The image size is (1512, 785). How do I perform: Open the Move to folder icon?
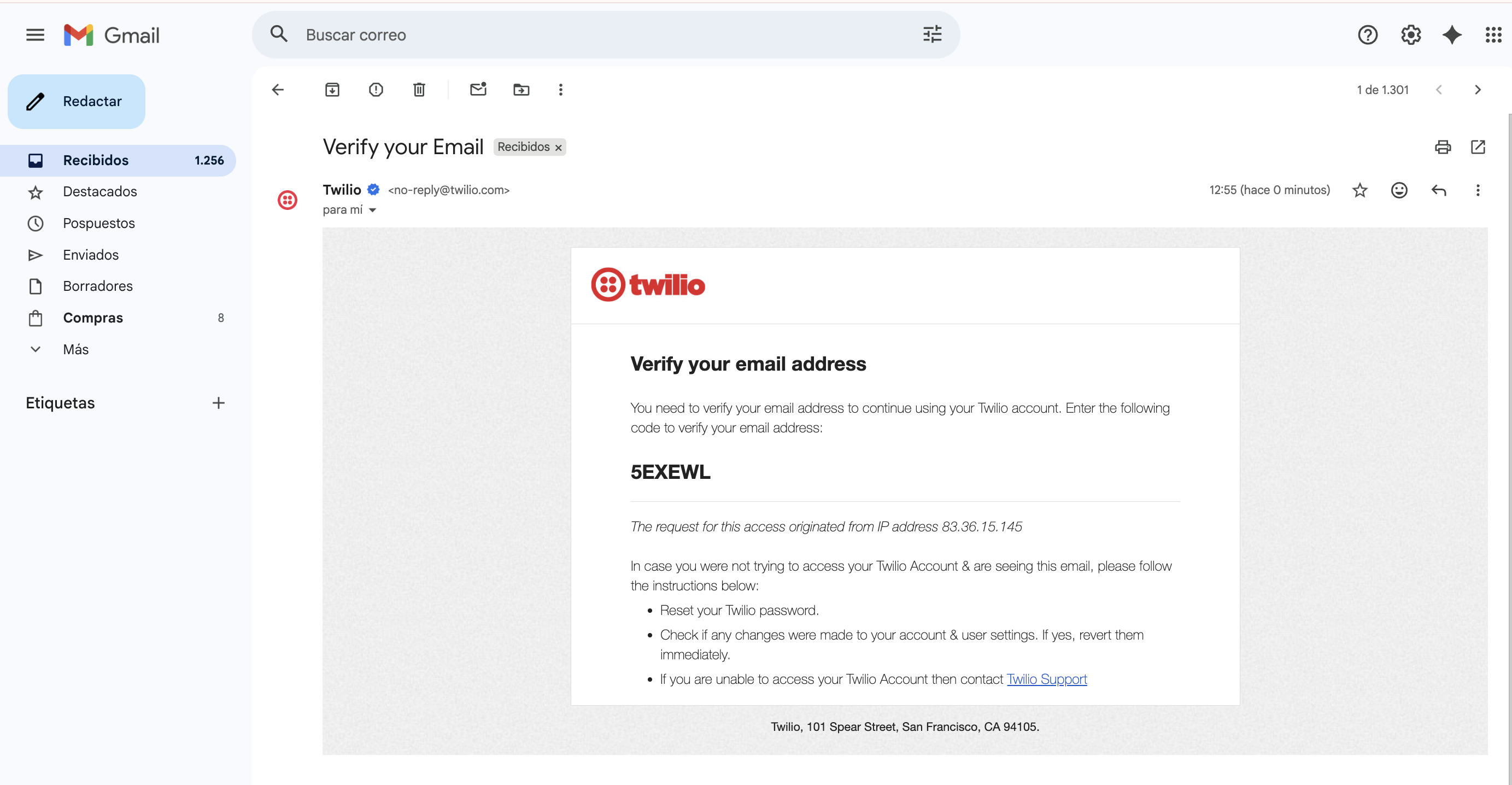(x=521, y=90)
